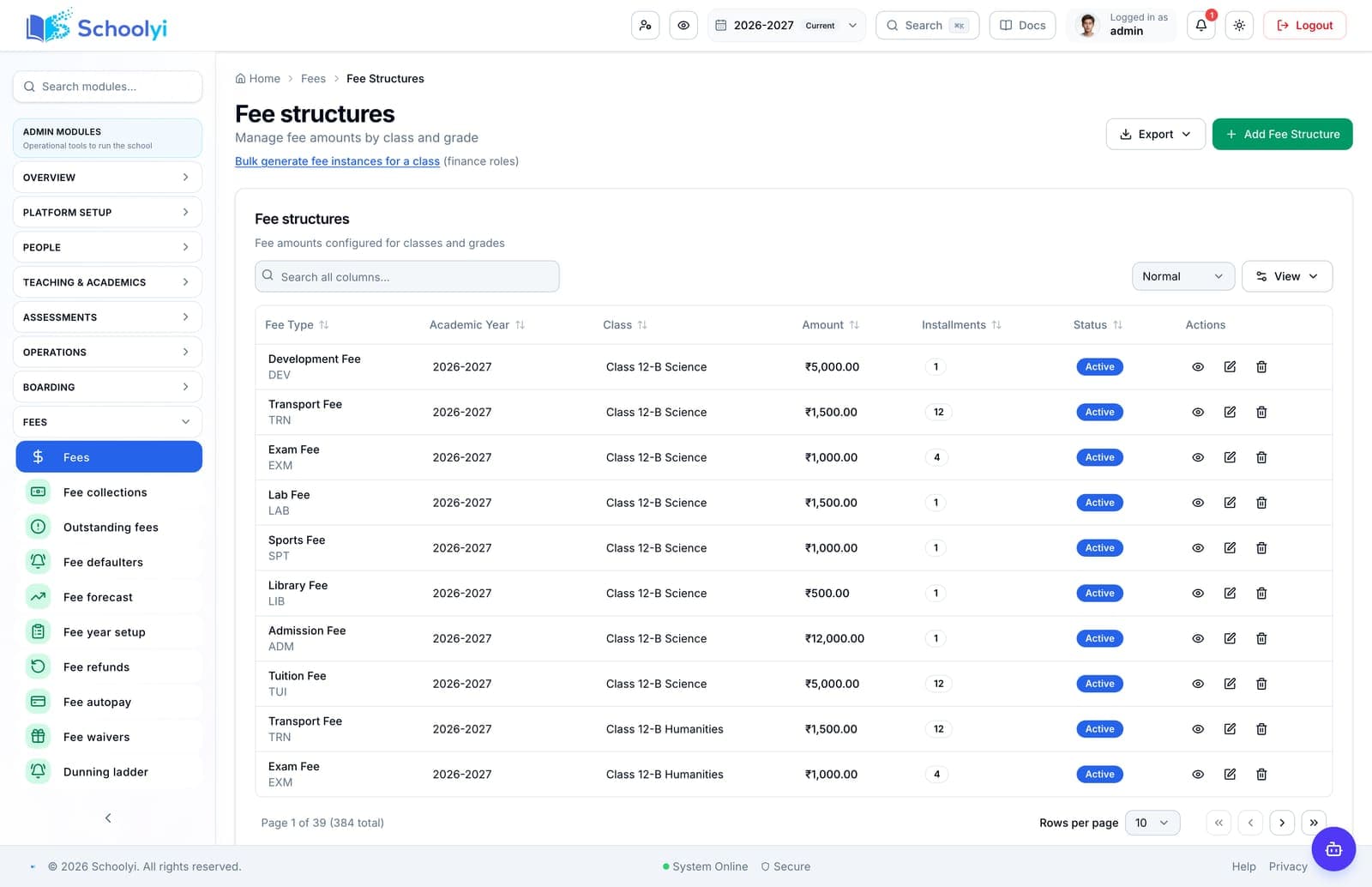Screen dimensions: 1372x887
Task: Open Dunning ladder in sidebar
Action: pos(109,772)
